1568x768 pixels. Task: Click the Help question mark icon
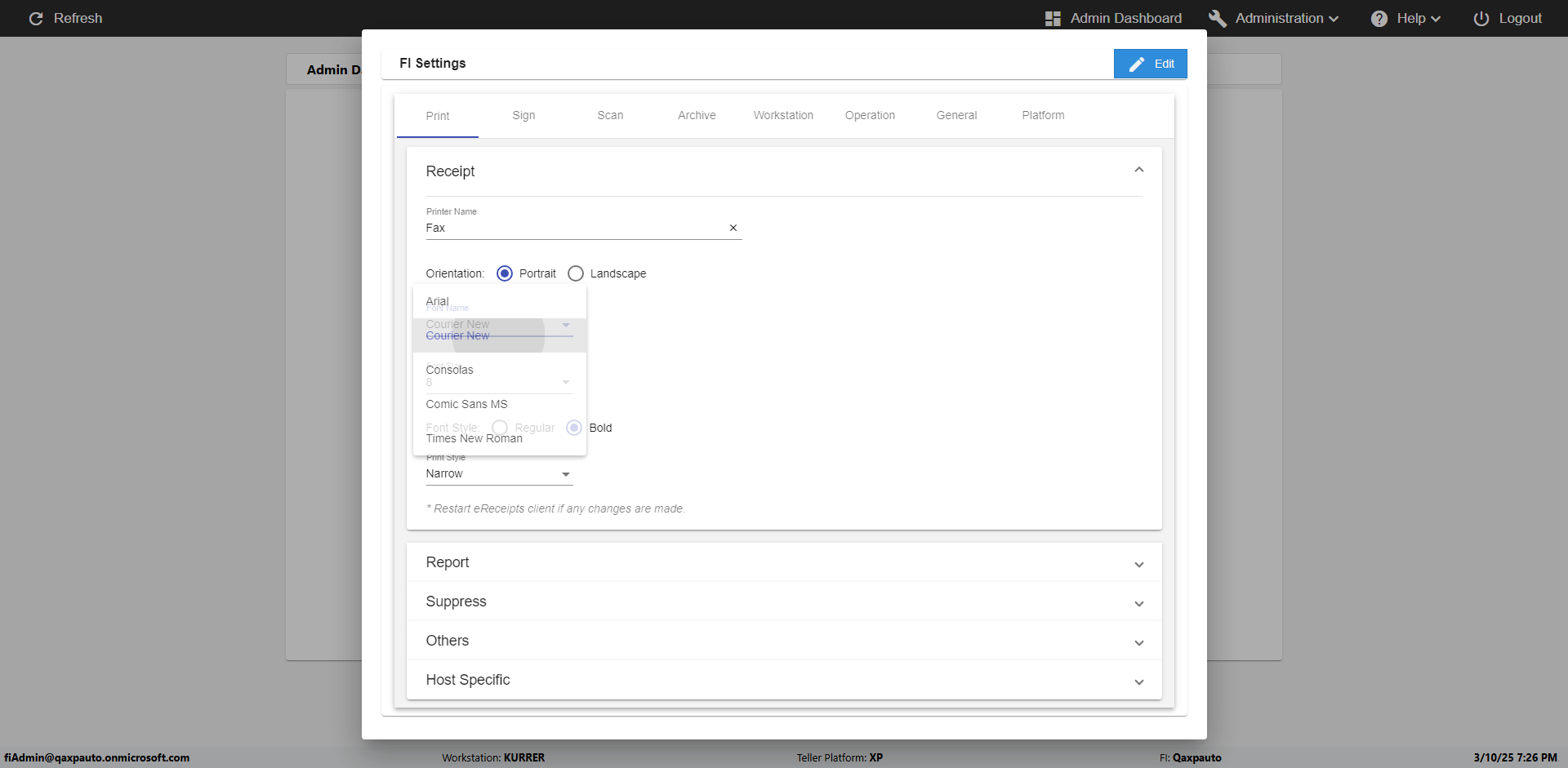pos(1379,18)
